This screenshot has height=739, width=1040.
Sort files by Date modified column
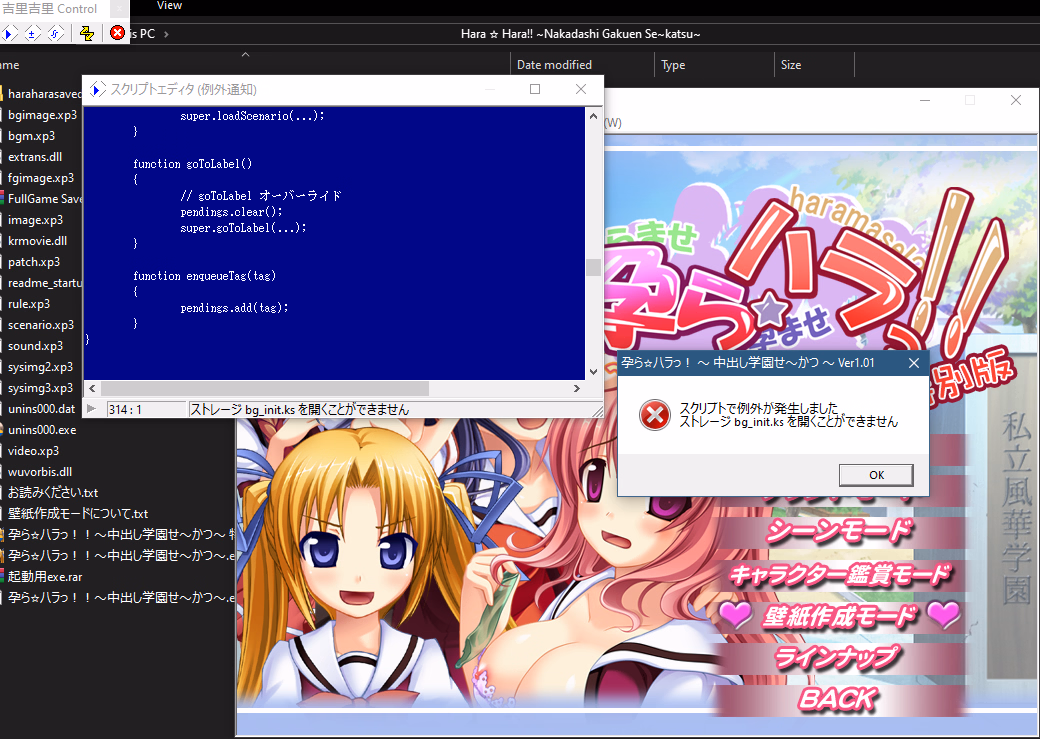[x=554, y=64]
